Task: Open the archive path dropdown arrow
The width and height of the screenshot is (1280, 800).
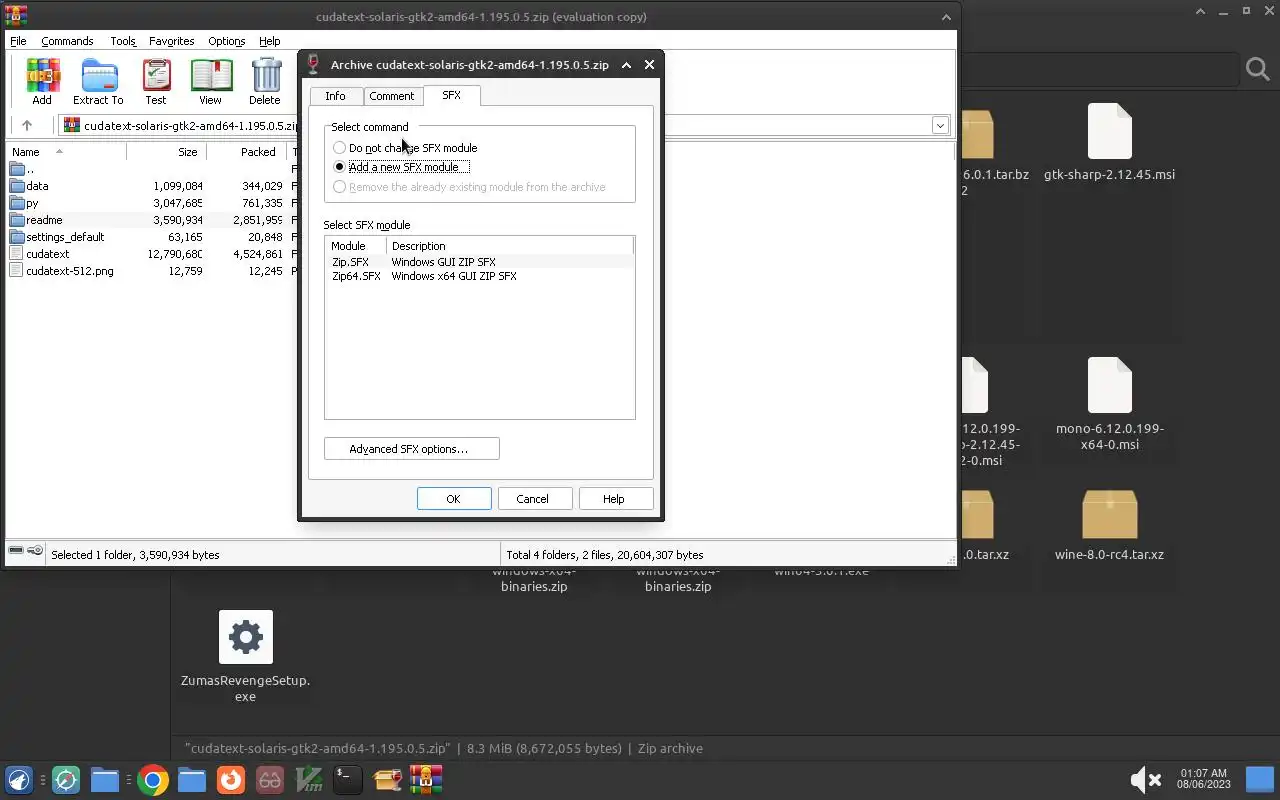Action: (940, 125)
